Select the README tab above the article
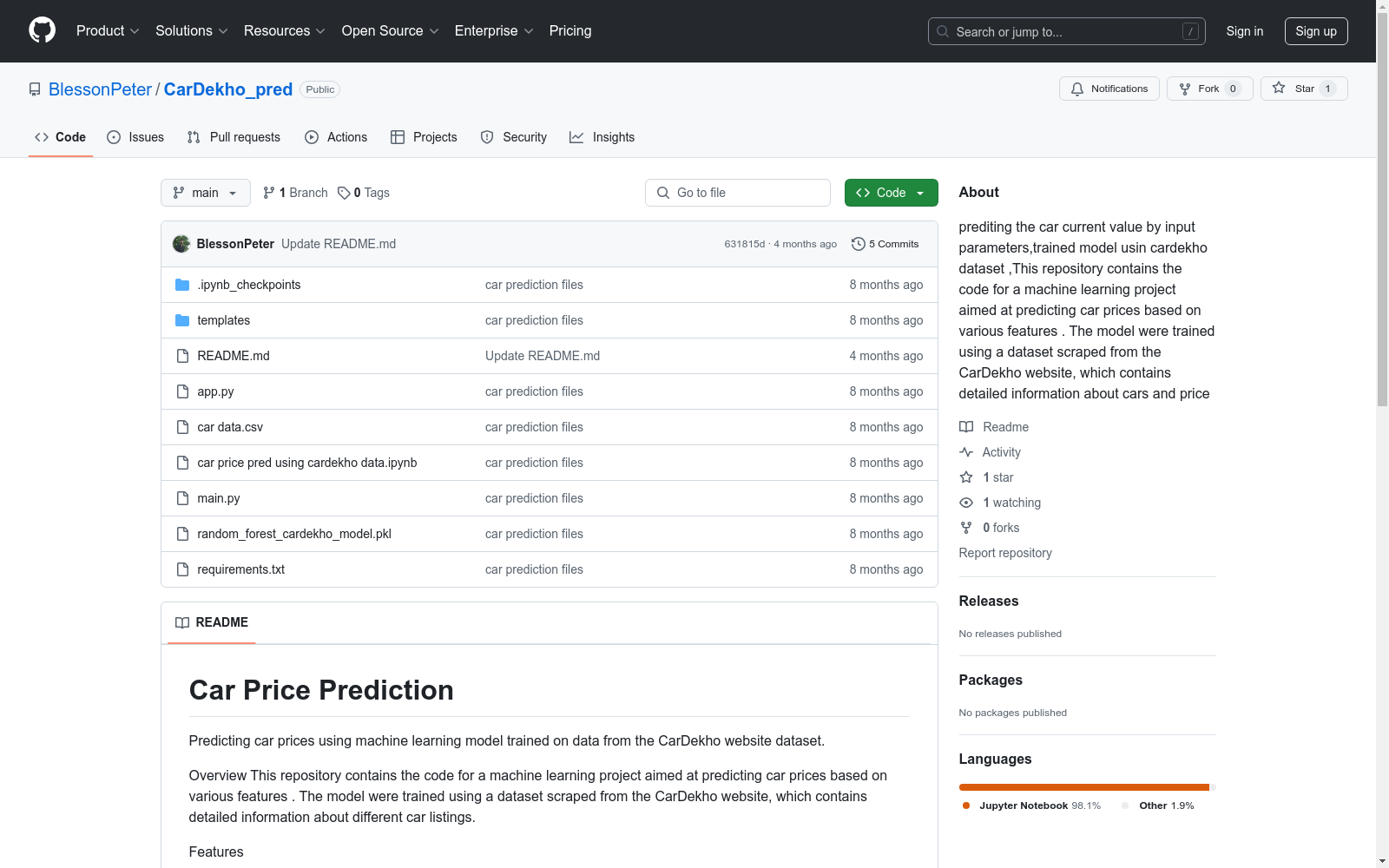The image size is (1389, 868). coord(212,622)
